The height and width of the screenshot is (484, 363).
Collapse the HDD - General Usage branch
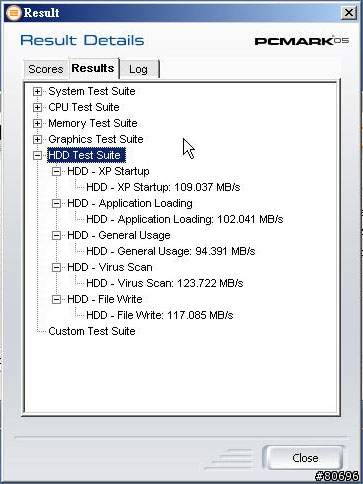(56, 235)
